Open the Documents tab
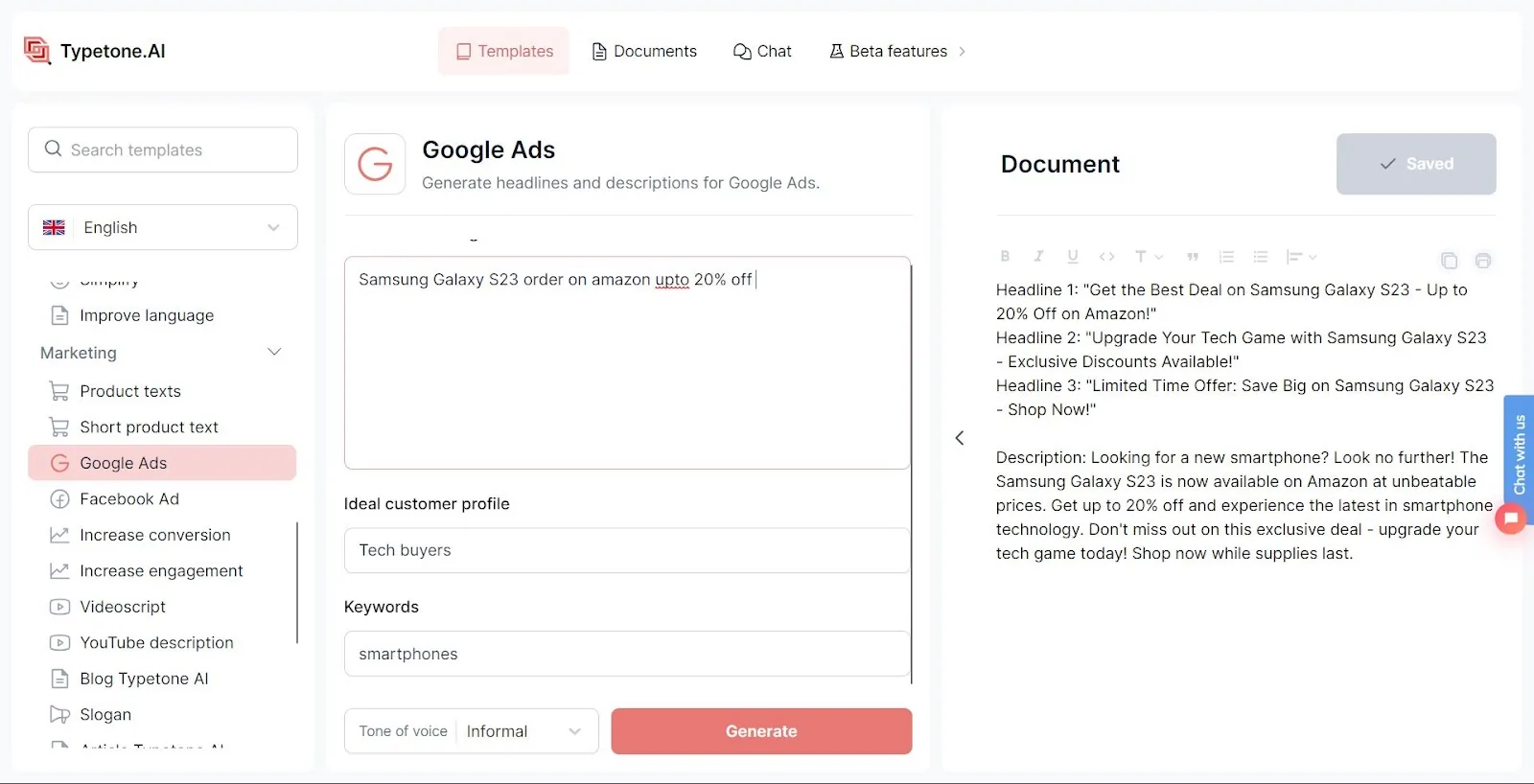 (644, 51)
